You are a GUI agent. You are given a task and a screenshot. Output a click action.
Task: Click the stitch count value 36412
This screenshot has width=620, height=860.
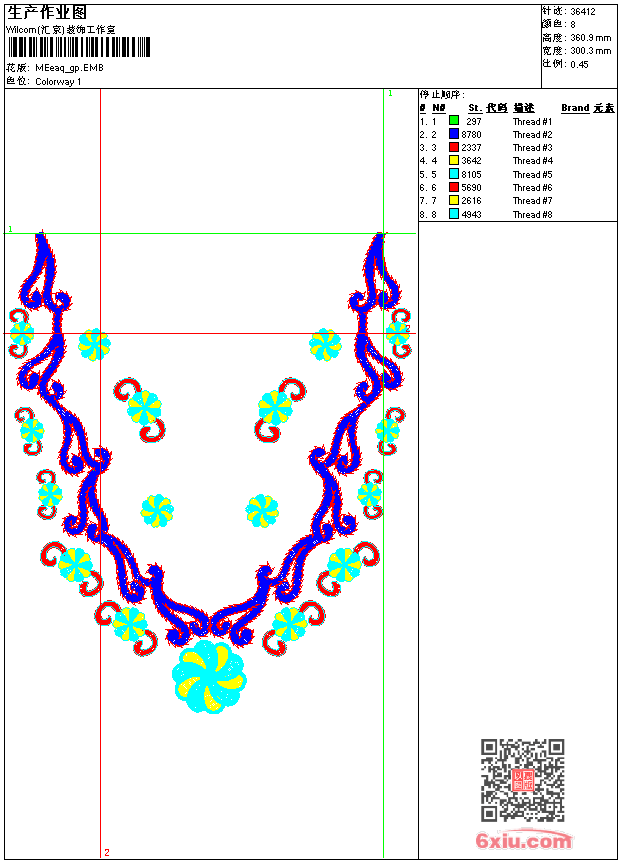pyautogui.click(x=583, y=12)
